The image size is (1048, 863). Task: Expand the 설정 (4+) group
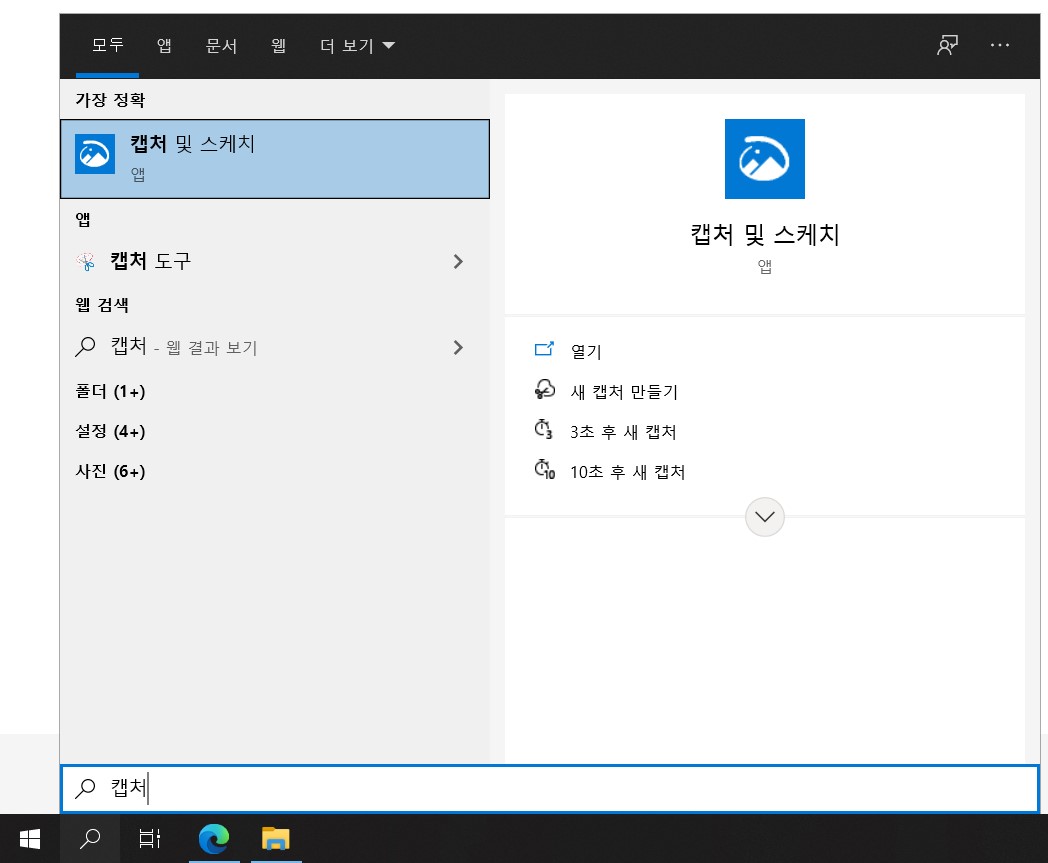coord(110,431)
